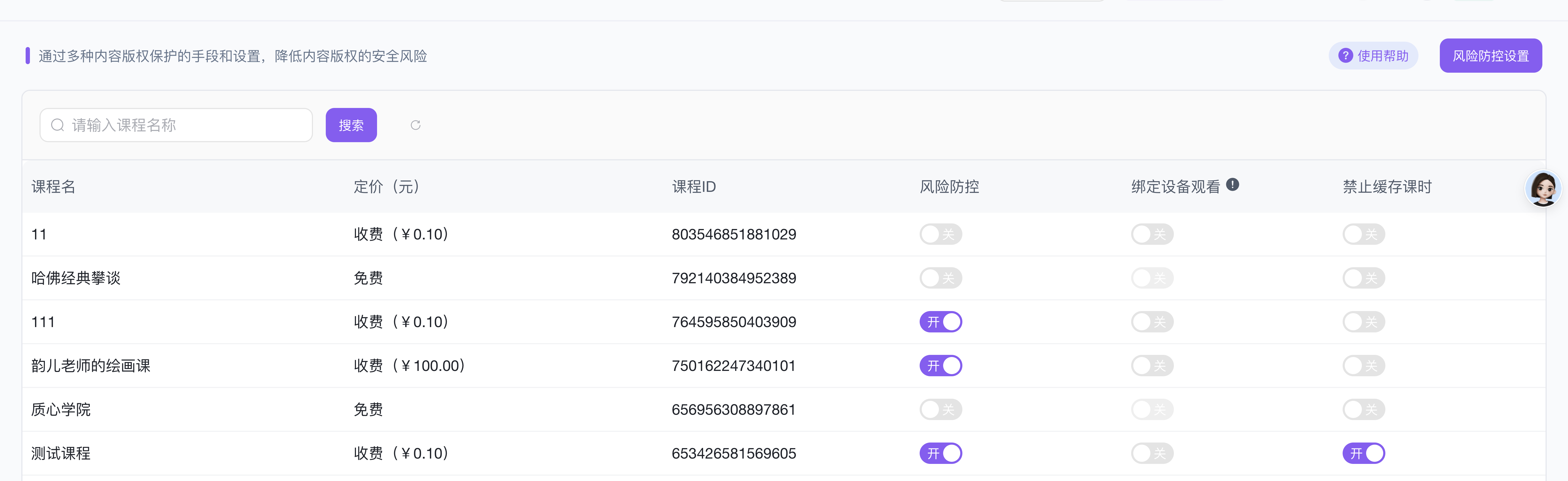Toggle 绑定设备观看 for course 111
Image resolution: width=1568 pixels, height=481 pixels.
pyautogui.click(x=1152, y=322)
